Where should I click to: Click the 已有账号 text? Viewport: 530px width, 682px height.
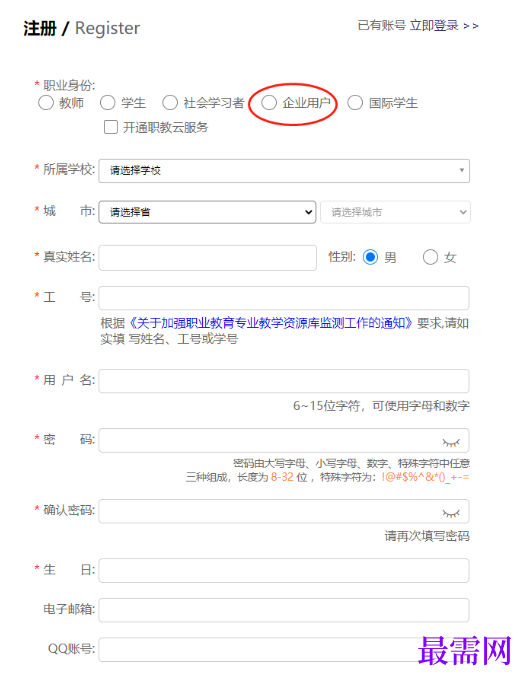381,26
